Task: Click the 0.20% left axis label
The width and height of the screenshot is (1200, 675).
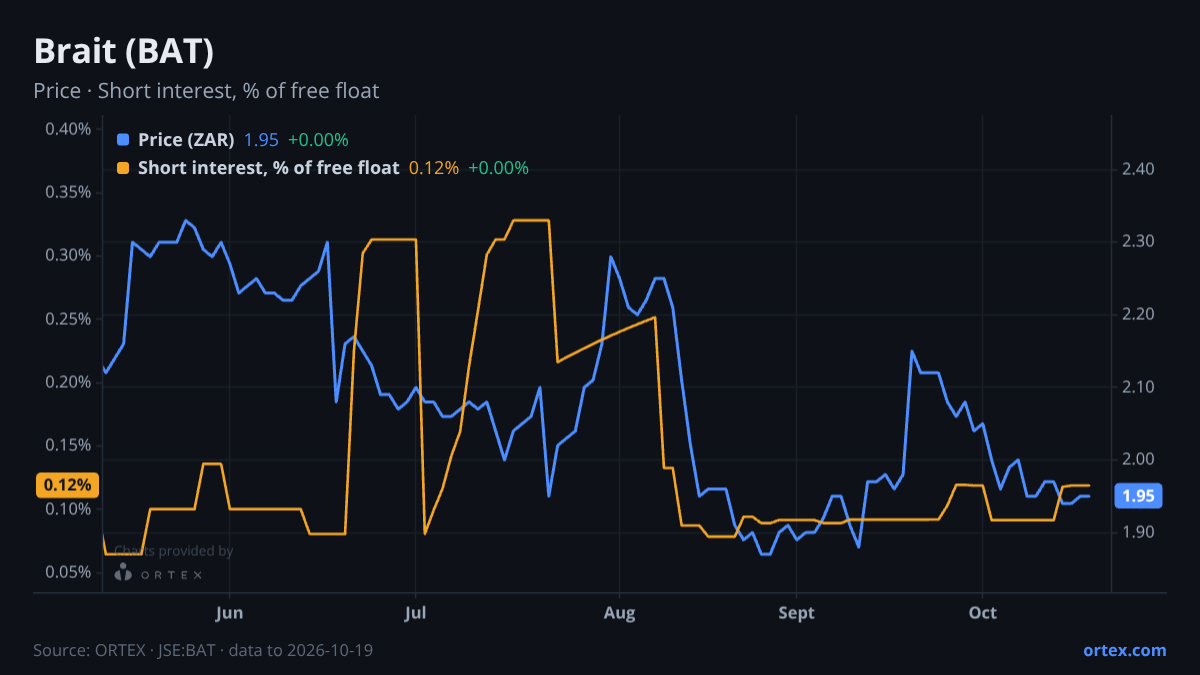Action: tap(68, 382)
